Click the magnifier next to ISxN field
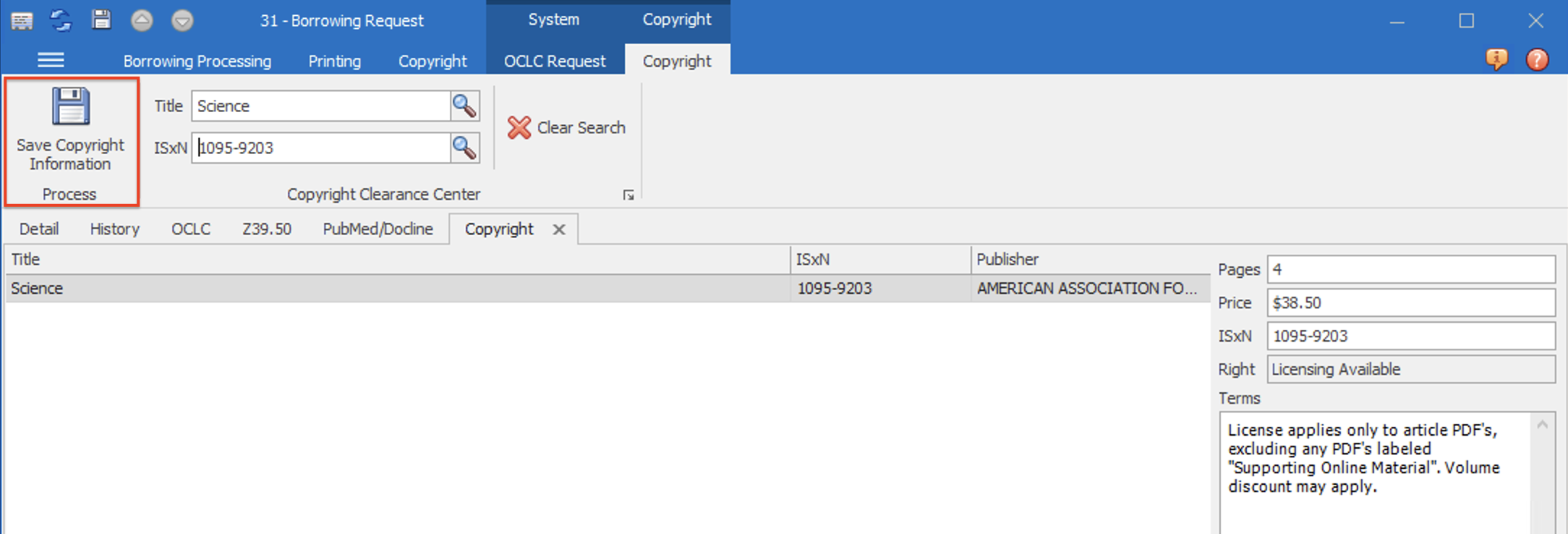 click(x=464, y=148)
